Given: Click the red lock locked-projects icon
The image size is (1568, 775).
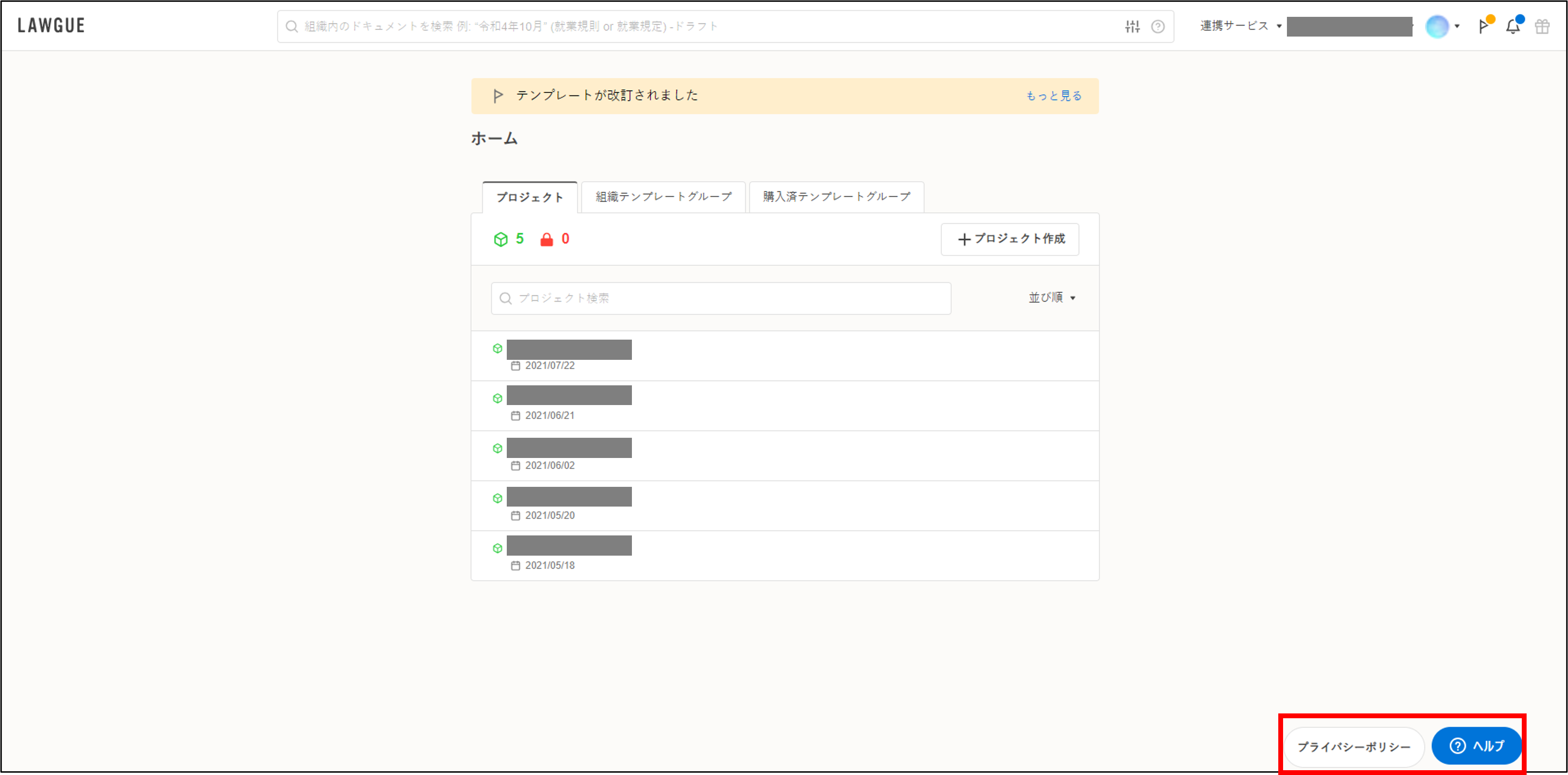Looking at the screenshot, I should [x=547, y=239].
